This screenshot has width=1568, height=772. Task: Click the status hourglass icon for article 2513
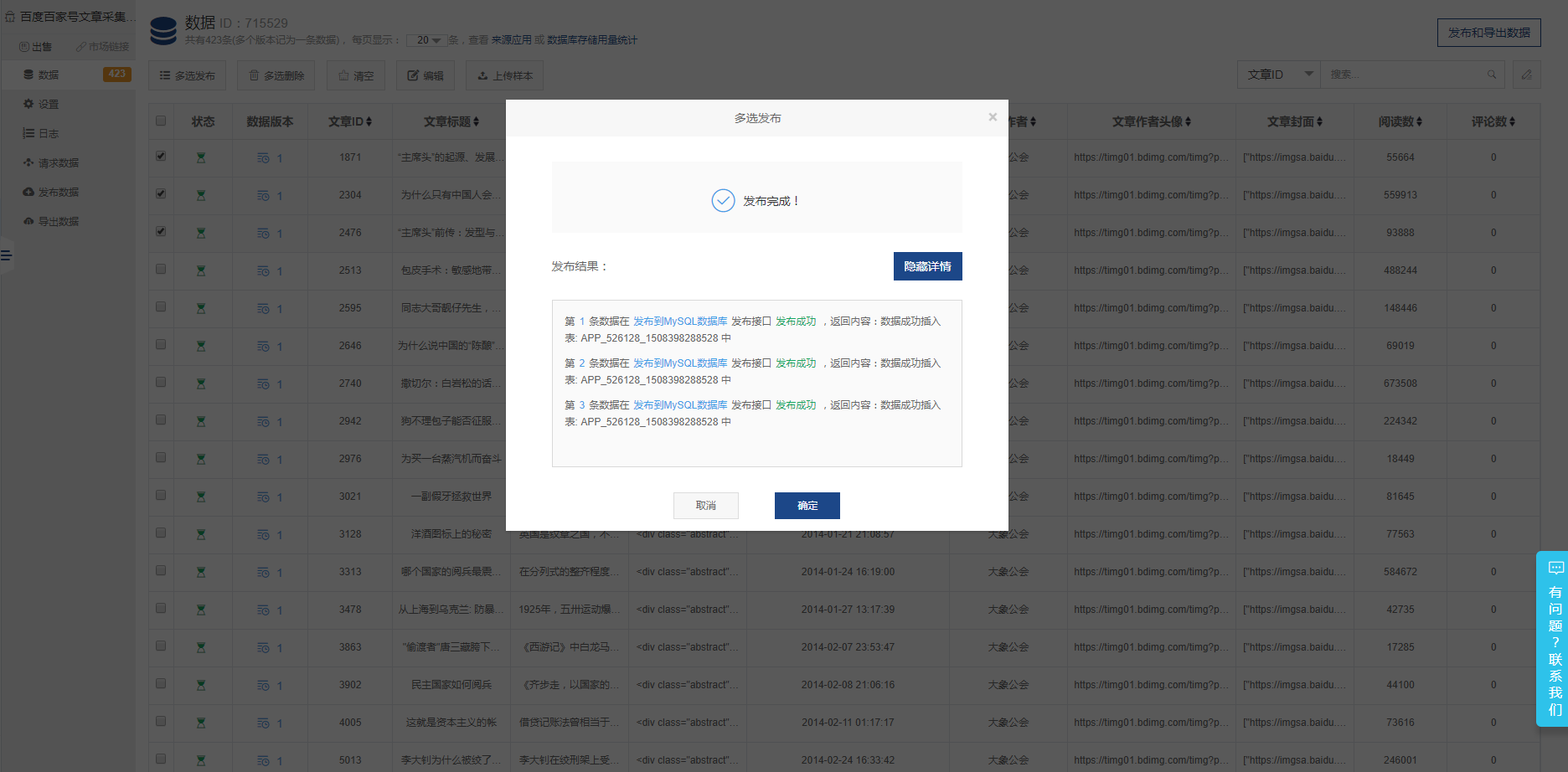(201, 270)
